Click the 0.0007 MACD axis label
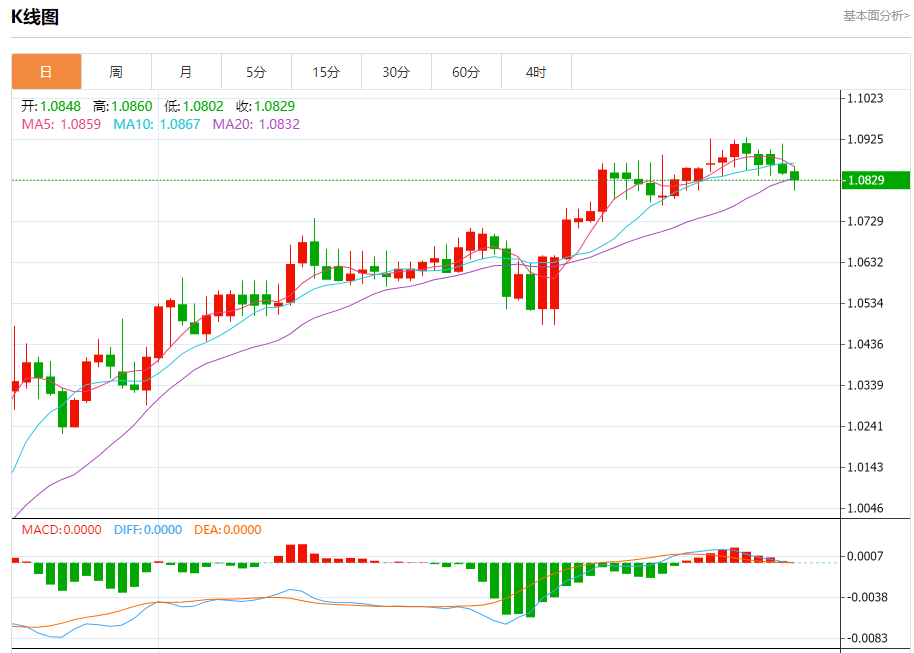Image resolution: width=914 pixels, height=653 pixels. click(867, 556)
